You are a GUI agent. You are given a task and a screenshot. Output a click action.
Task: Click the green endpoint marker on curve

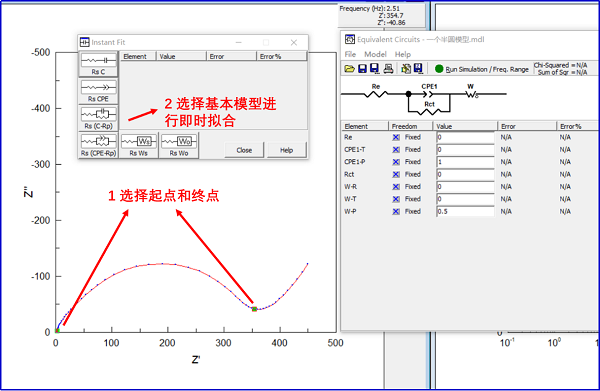(254, 309)
